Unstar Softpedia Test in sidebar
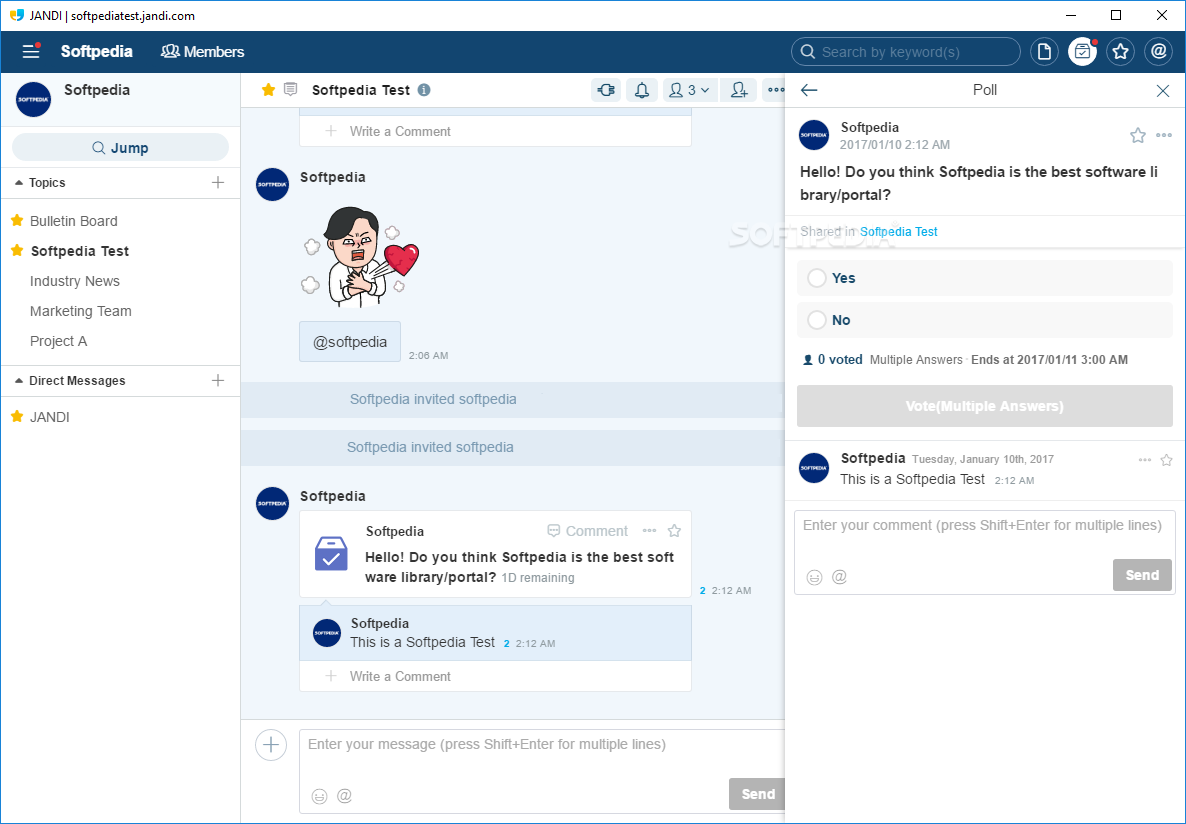The width and height of the screenshot is (1186, 824). click(x=17, y=250)
